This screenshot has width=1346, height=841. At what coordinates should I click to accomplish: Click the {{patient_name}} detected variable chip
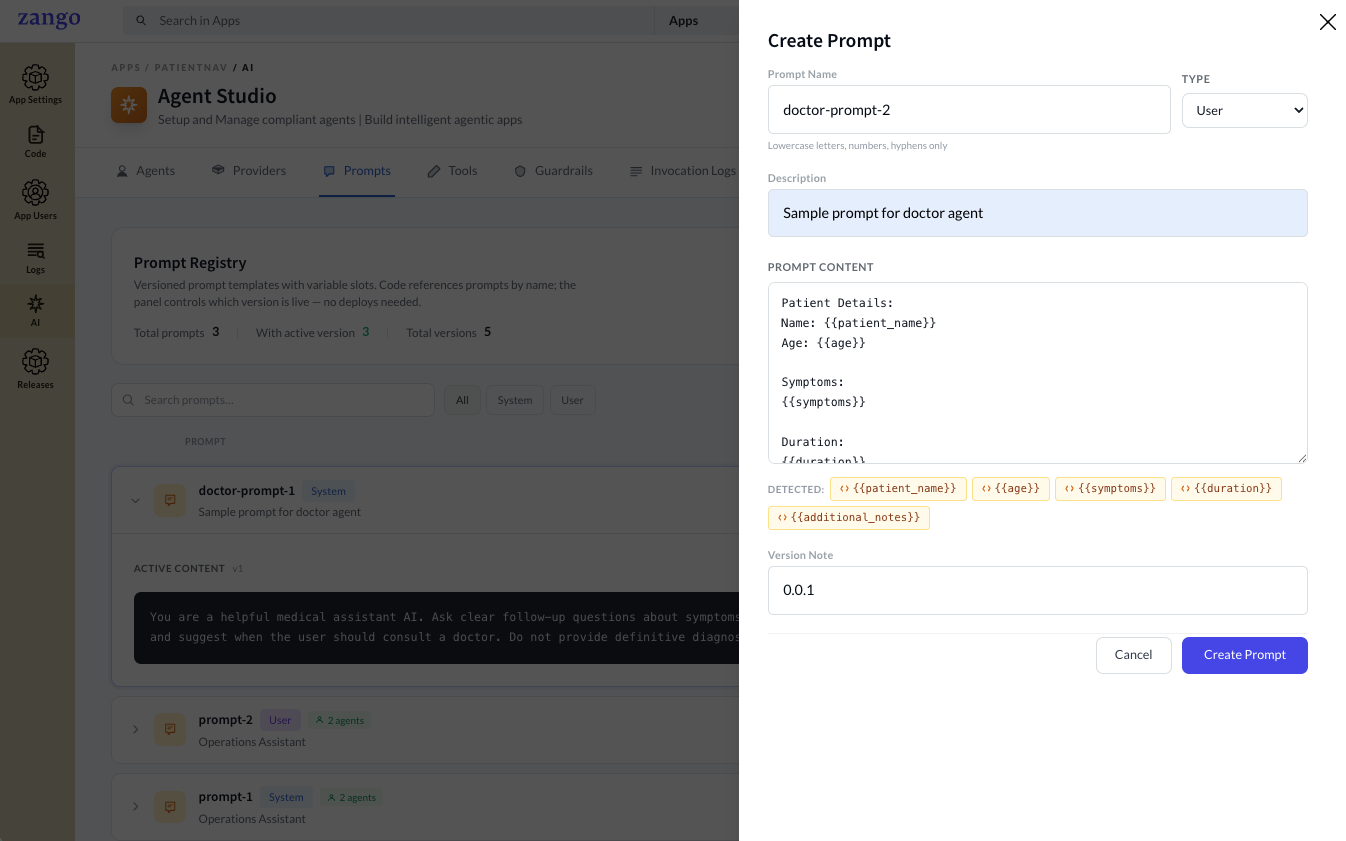(898, 489)
